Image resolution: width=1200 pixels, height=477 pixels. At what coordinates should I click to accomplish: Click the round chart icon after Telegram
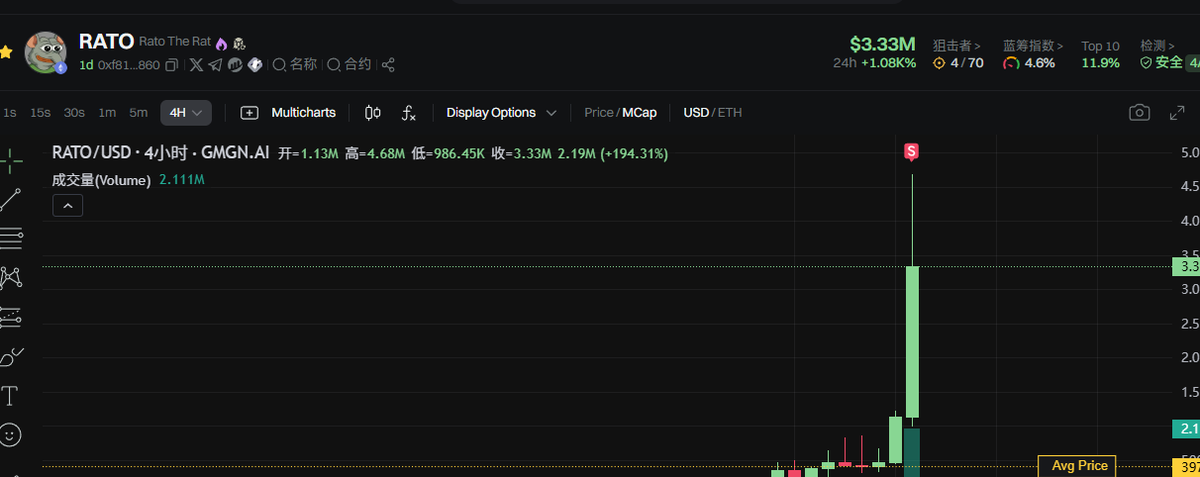tap(235, 65)
